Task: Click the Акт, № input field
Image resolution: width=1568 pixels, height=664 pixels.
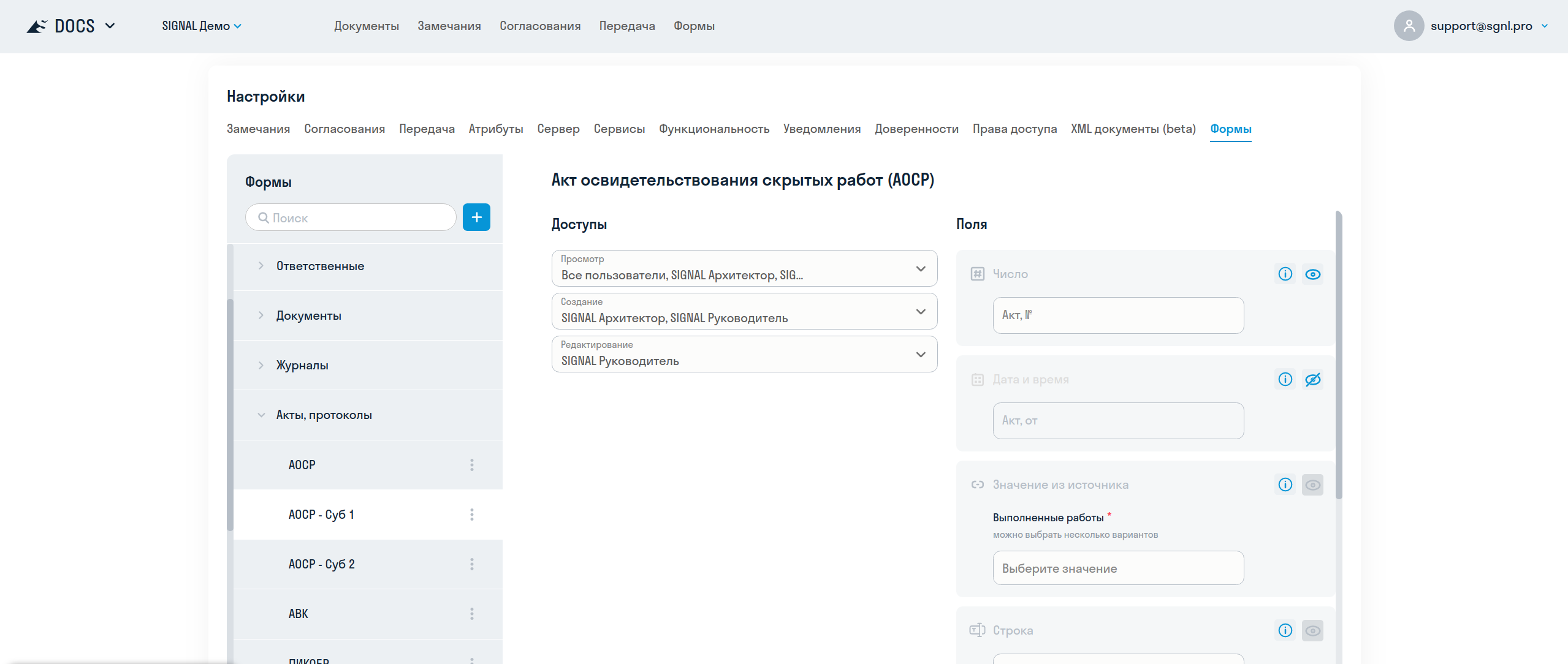Action: [x=1118, y=315]
